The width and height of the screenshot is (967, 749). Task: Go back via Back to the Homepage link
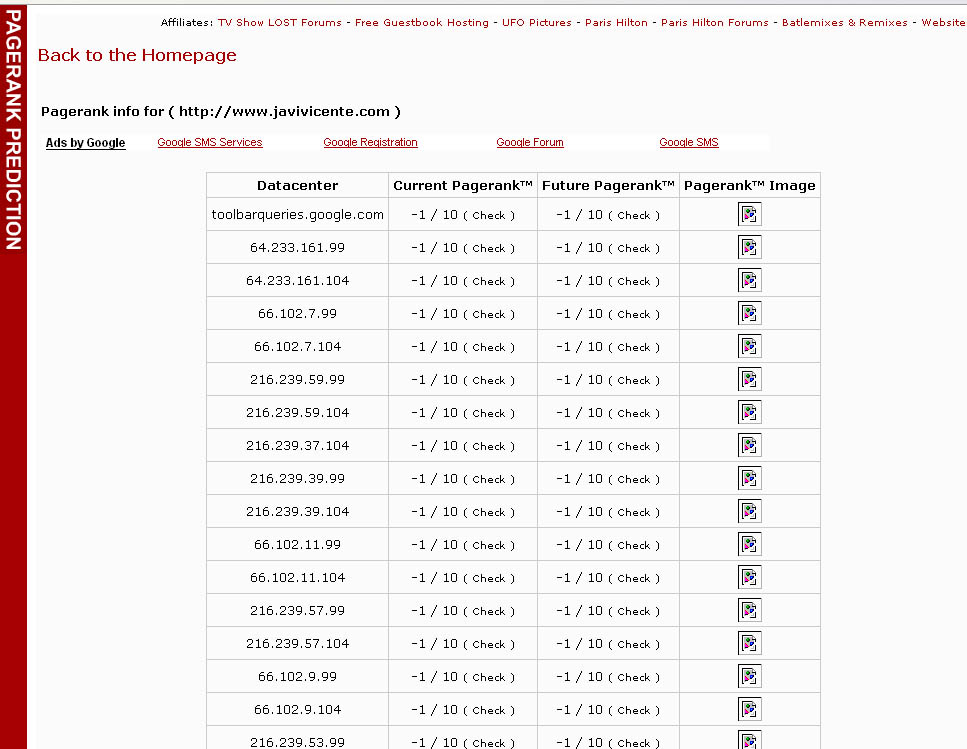pyautogui.click(x=137, y=55)
